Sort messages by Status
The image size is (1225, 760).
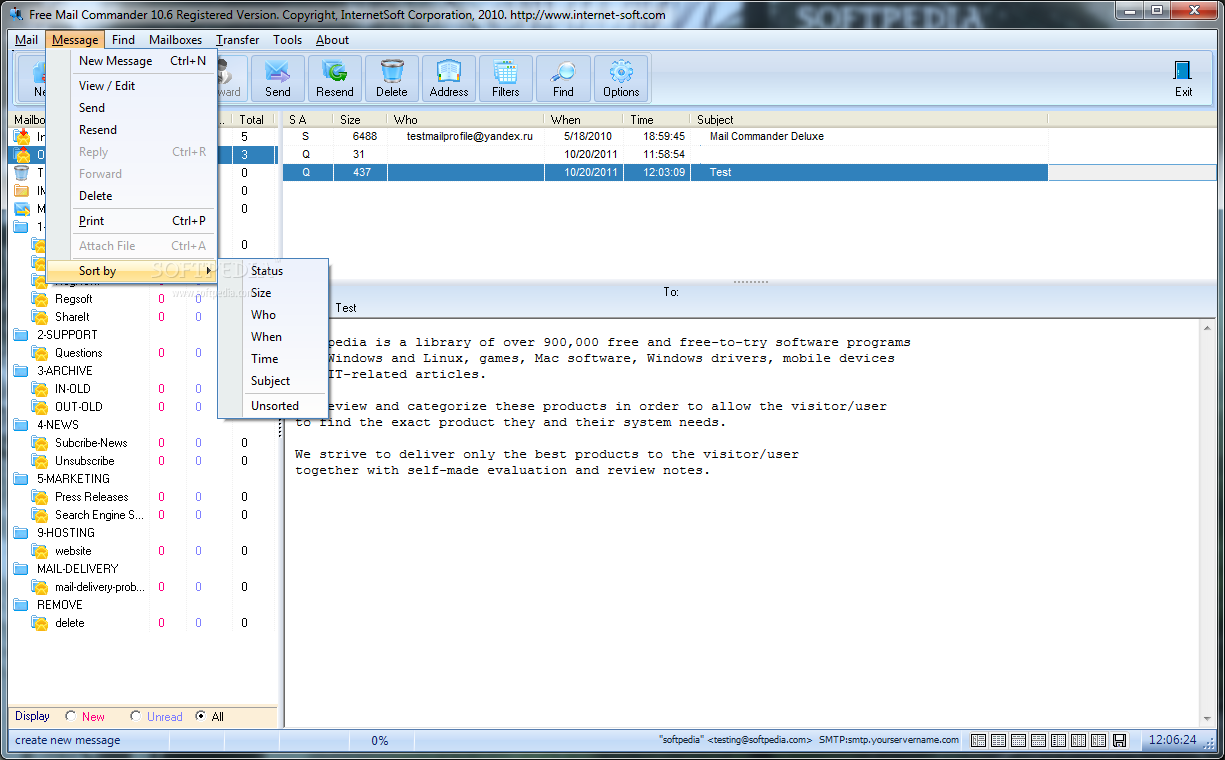pos(273,271)
